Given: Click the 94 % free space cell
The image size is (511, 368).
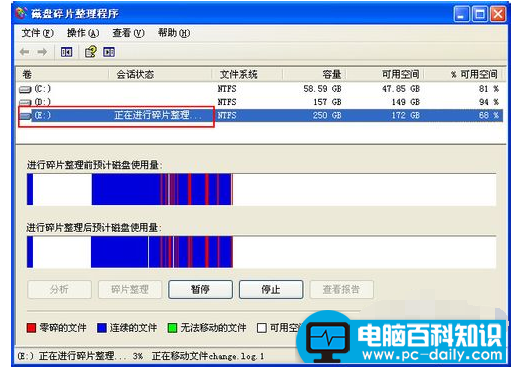Looking at the screenshot, I should point(489,102).
